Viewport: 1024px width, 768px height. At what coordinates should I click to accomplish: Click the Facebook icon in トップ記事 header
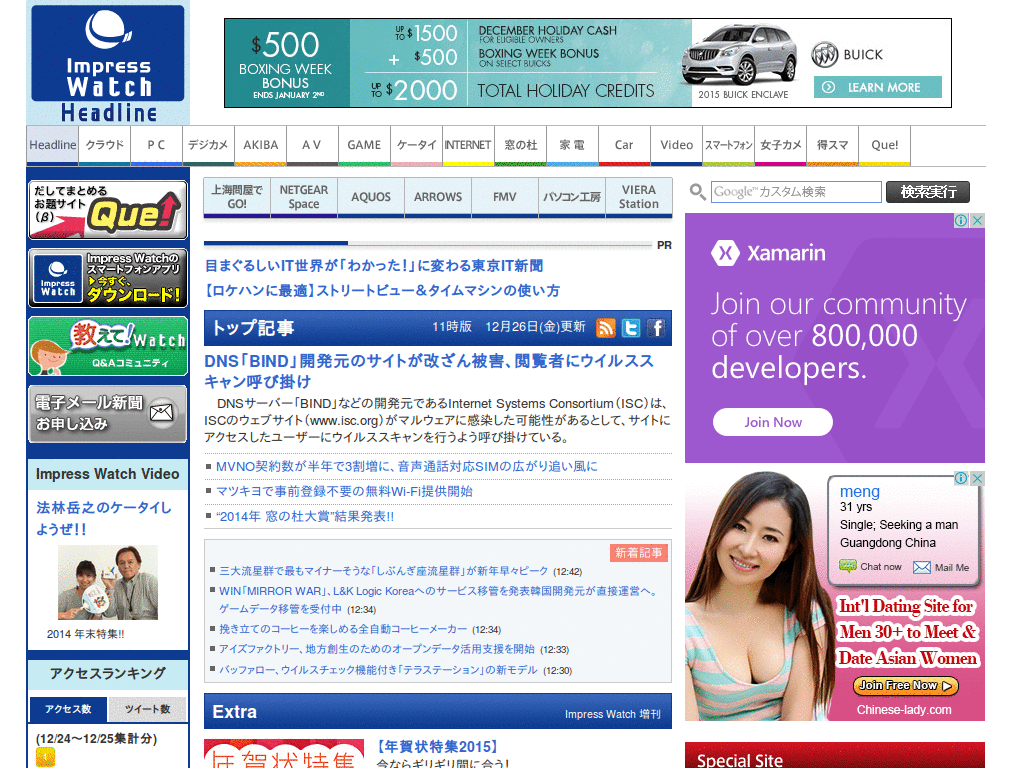click(x=656, y=328)
